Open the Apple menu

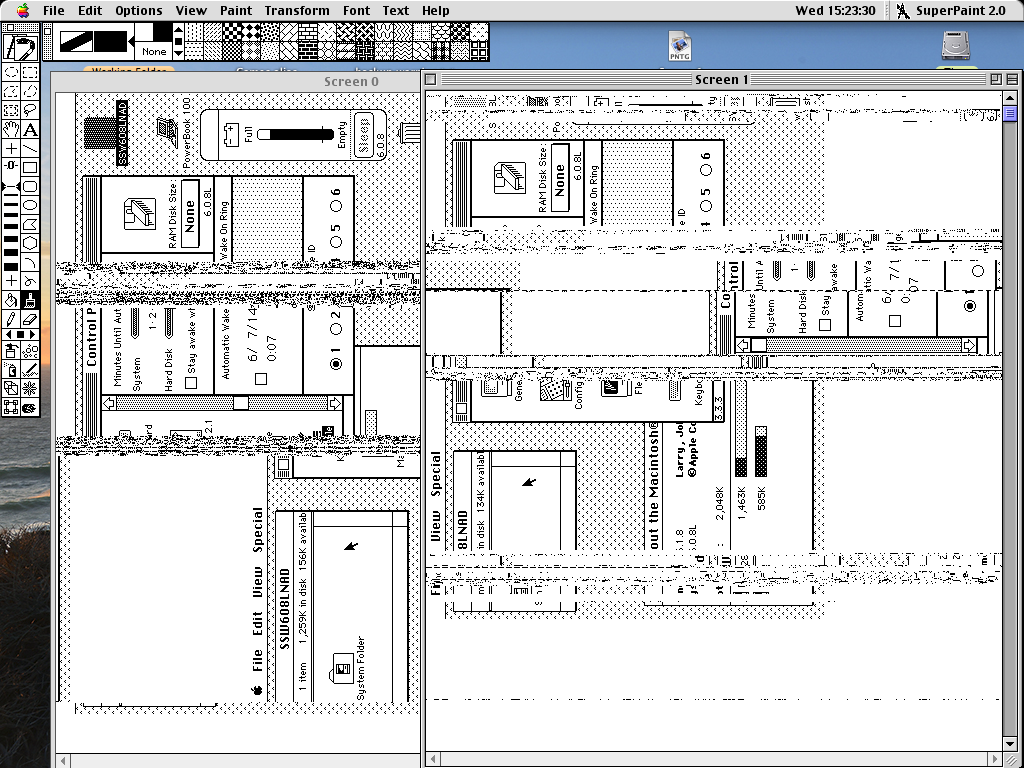23,10
